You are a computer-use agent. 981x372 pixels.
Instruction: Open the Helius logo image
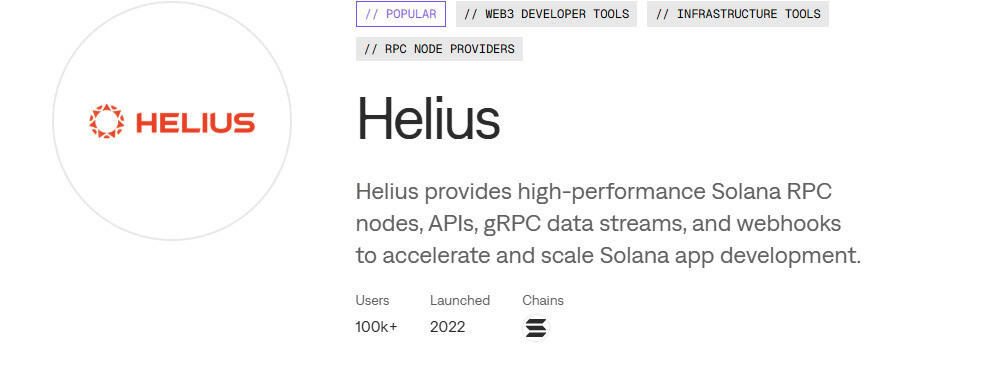click(172, 121)
